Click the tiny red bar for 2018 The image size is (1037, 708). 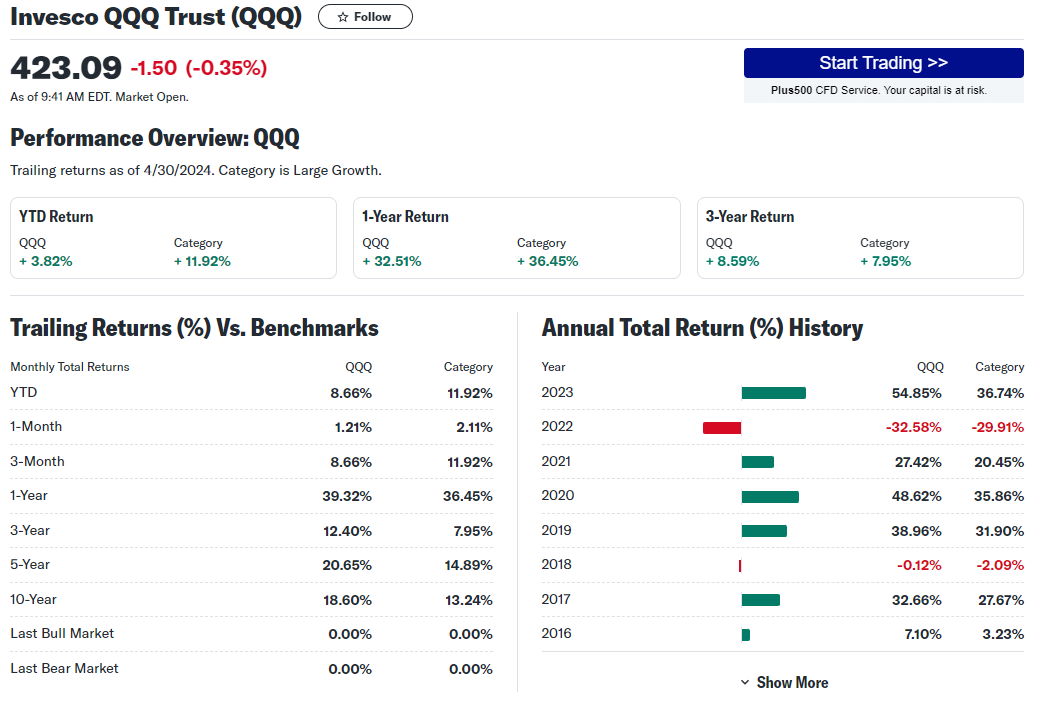[740, 565]
